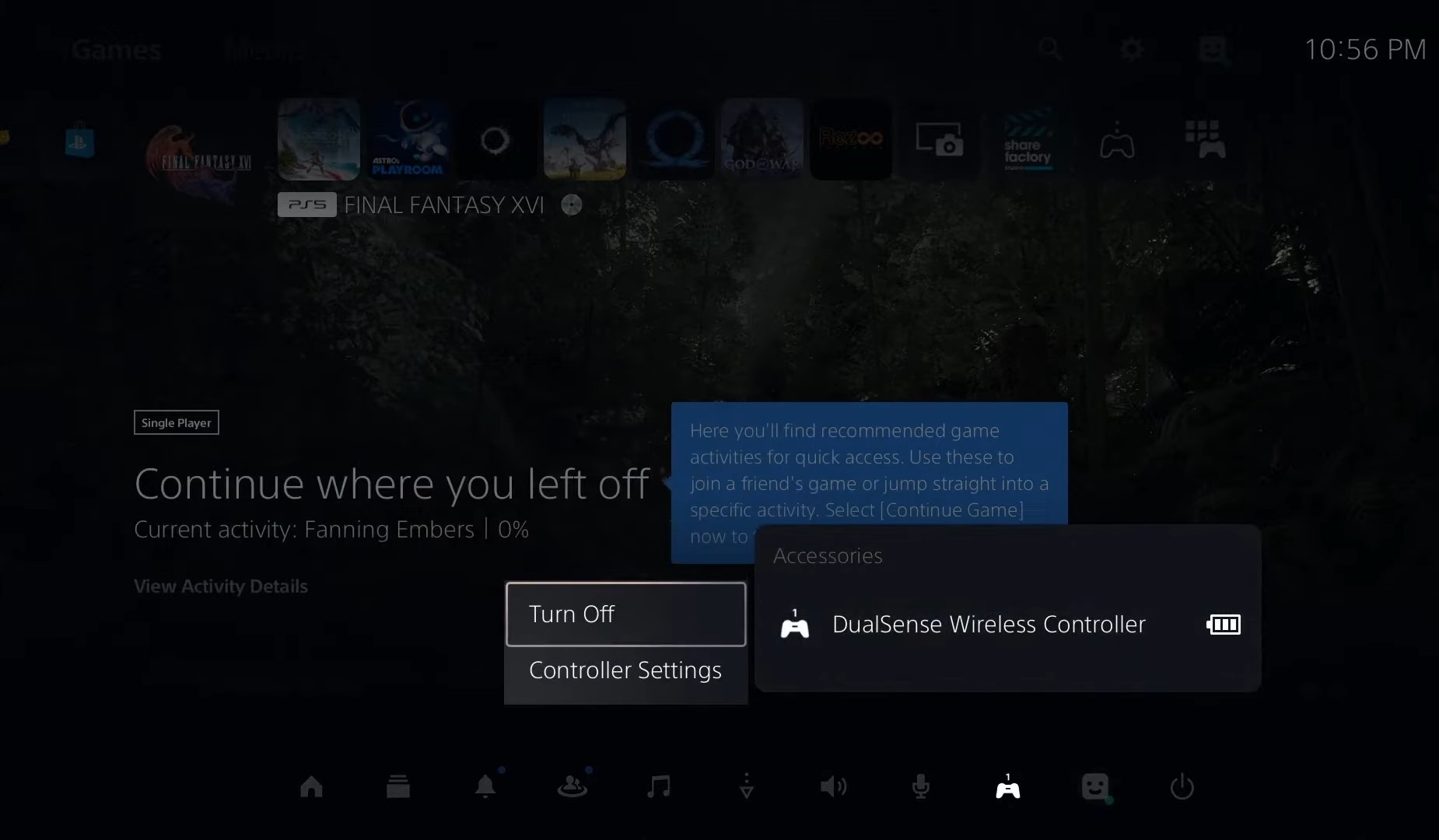Click View Activity Details link

(x=221, y=586)
